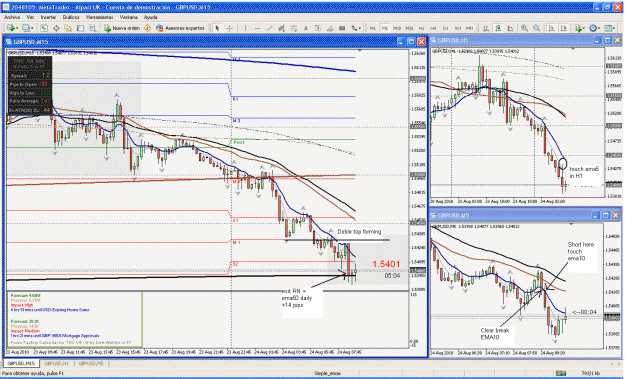The width and height of the screenshot is (625, 379).
Task: Open the Terminal panel icon
Action: [x=80, y=28]
